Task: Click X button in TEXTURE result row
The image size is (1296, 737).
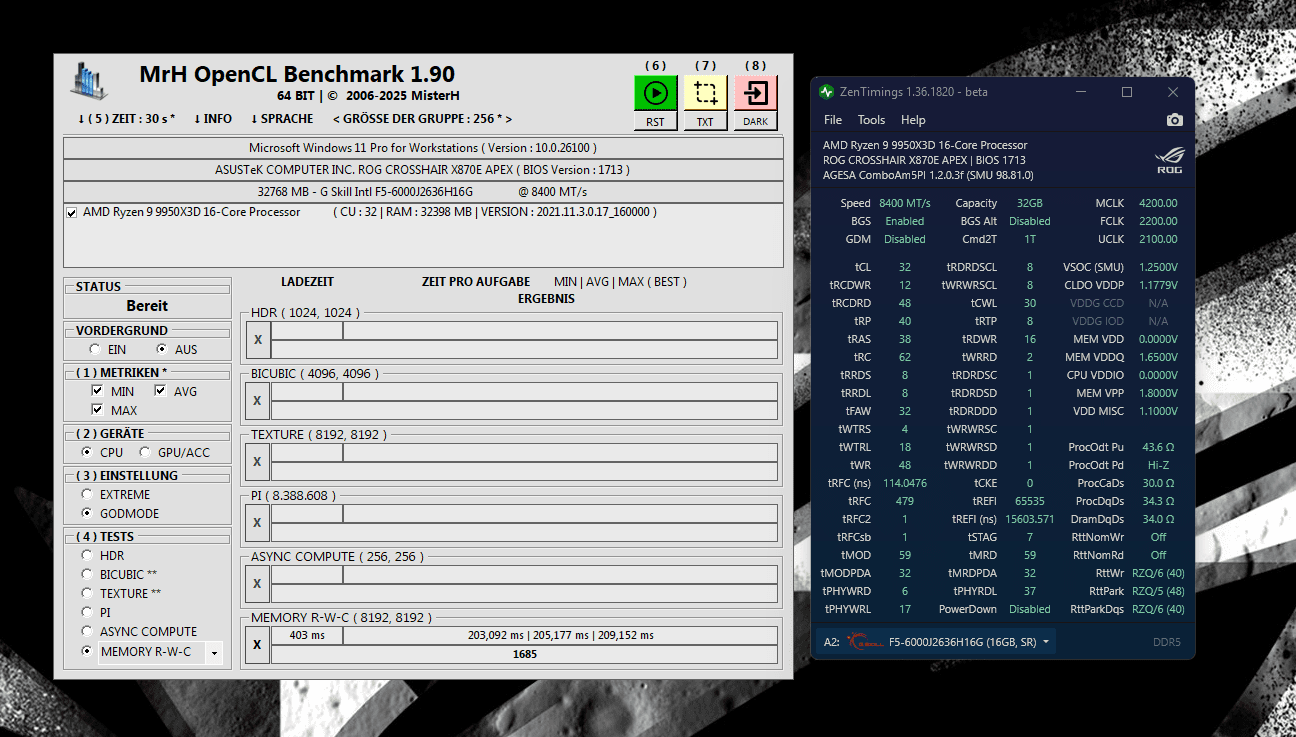Action: (257, 462)
